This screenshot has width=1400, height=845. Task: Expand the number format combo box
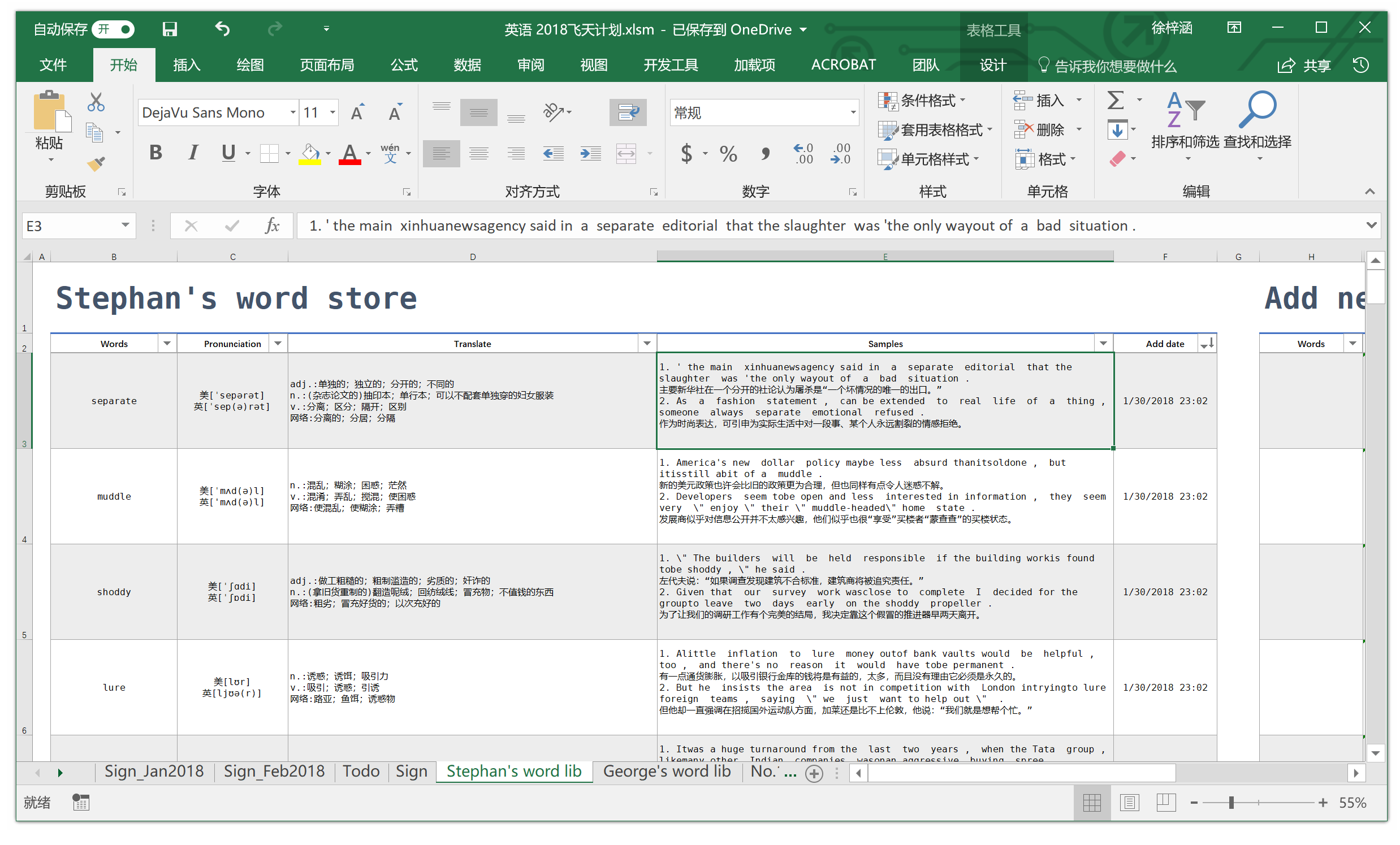(x=853, y=112)
